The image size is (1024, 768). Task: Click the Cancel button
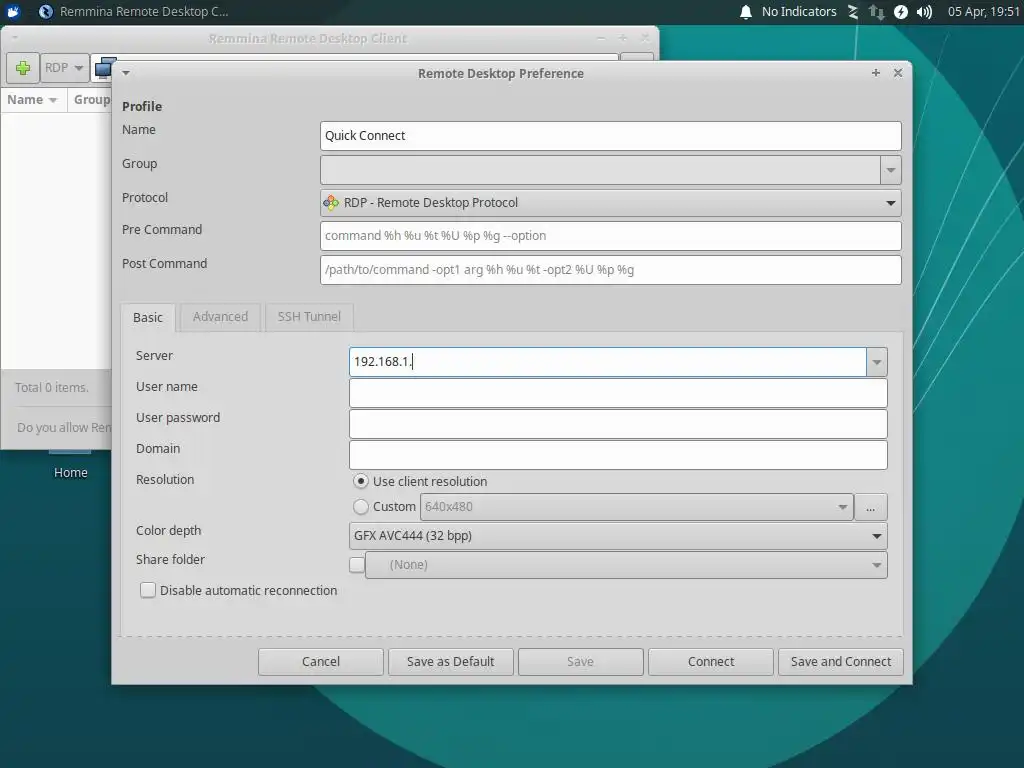coord(321,662)
